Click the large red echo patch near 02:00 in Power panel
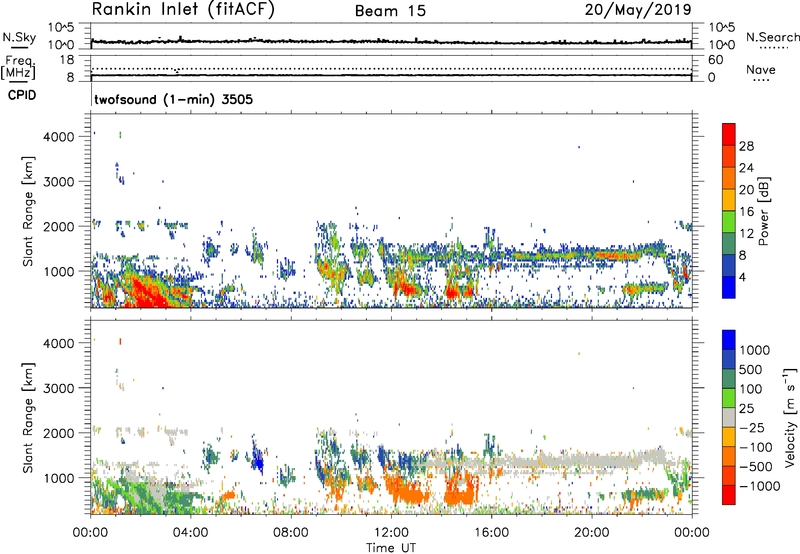Viewport: 800px width, 554px height. 148,293
